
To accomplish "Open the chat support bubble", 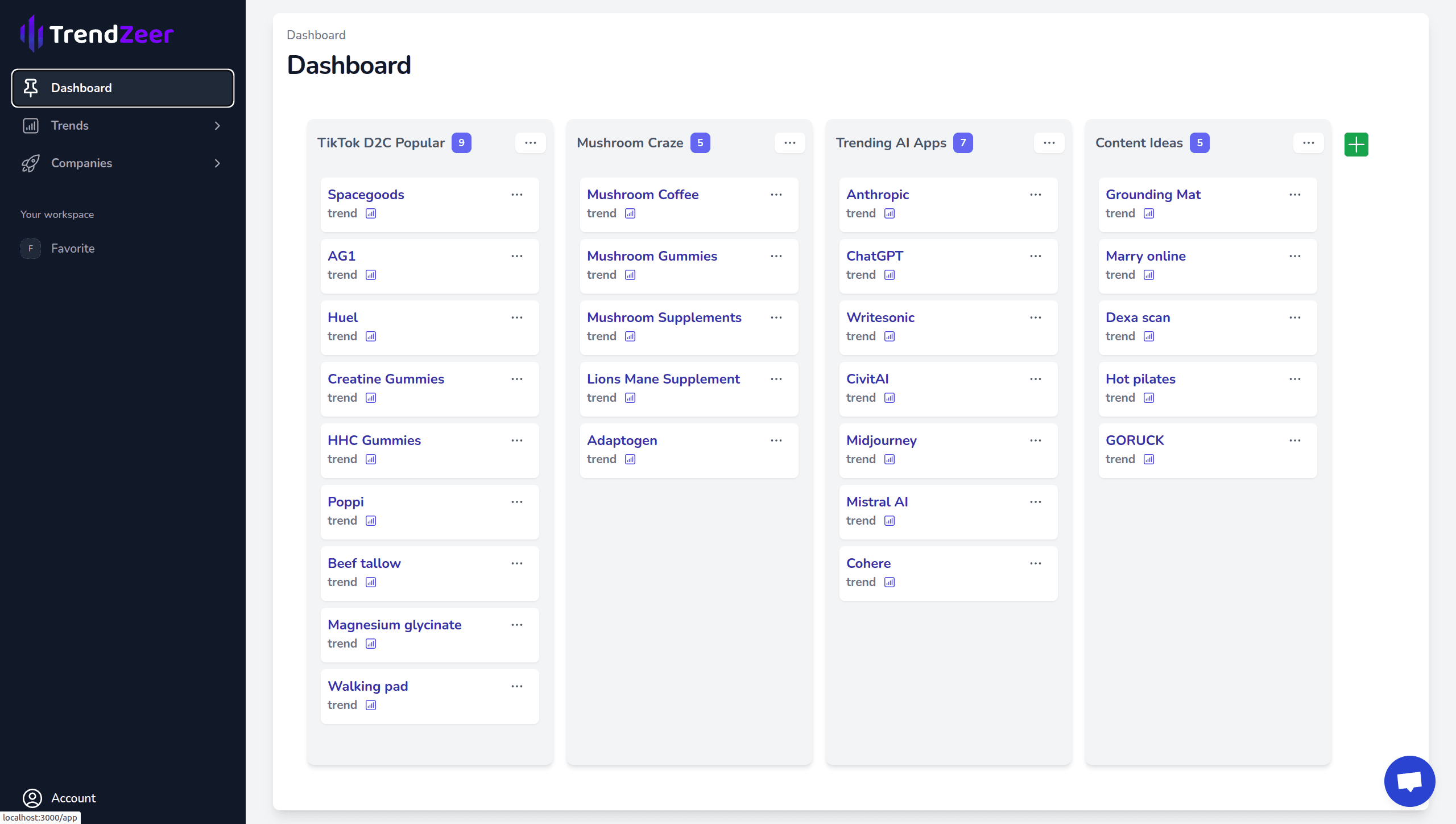I will coord(1409,781).
